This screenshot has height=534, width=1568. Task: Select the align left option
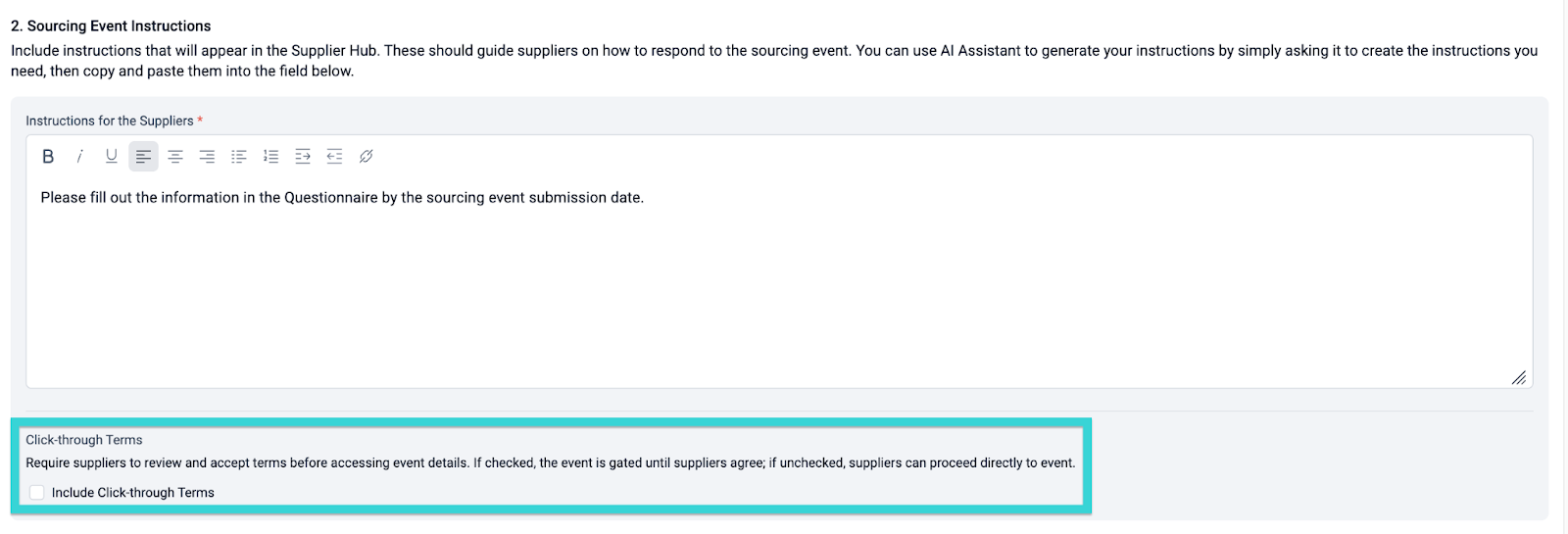click(143, 157)
